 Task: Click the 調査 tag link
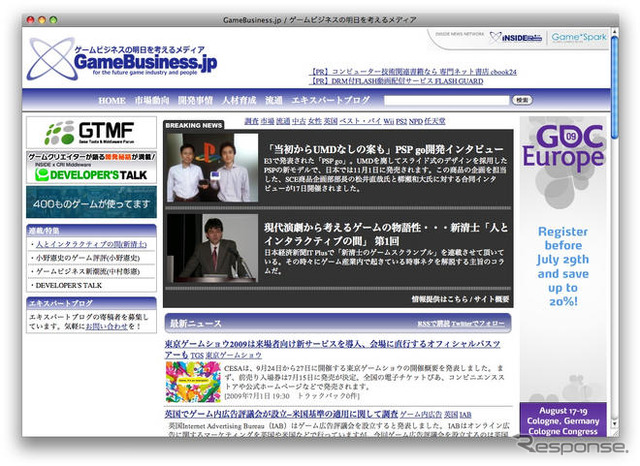pyautogui.click(x=251, y=121)
